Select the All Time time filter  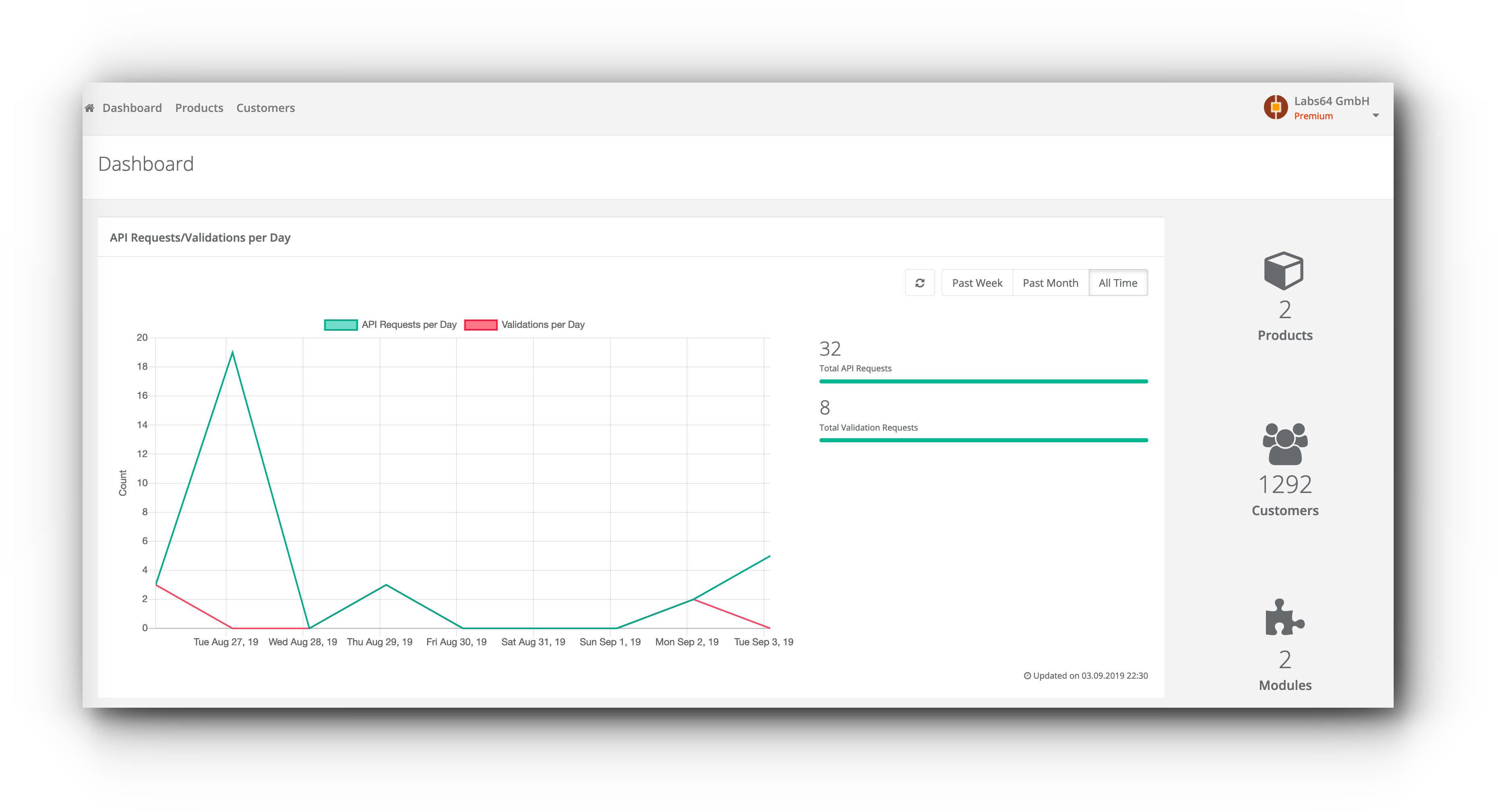coord(1117,282)
